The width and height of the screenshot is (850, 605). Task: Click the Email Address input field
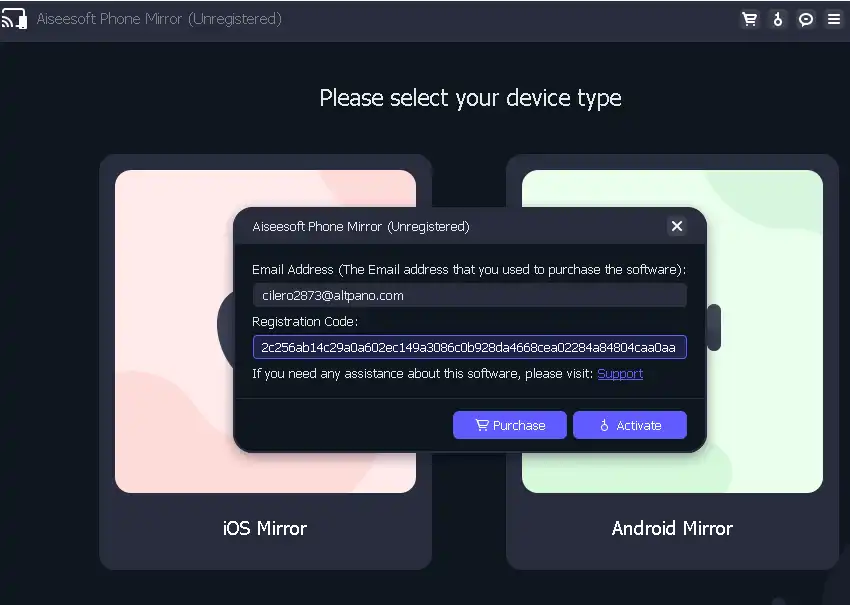[x=469, y=295]
